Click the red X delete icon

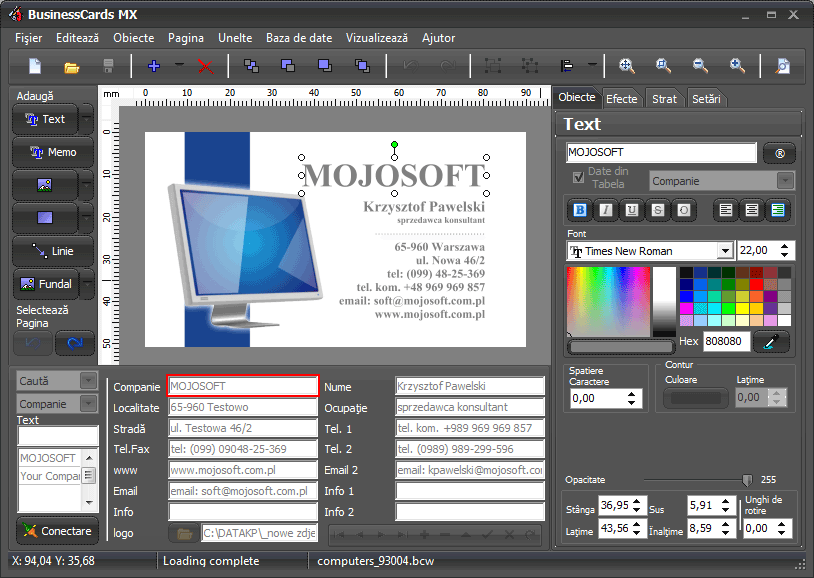point(206,66)
